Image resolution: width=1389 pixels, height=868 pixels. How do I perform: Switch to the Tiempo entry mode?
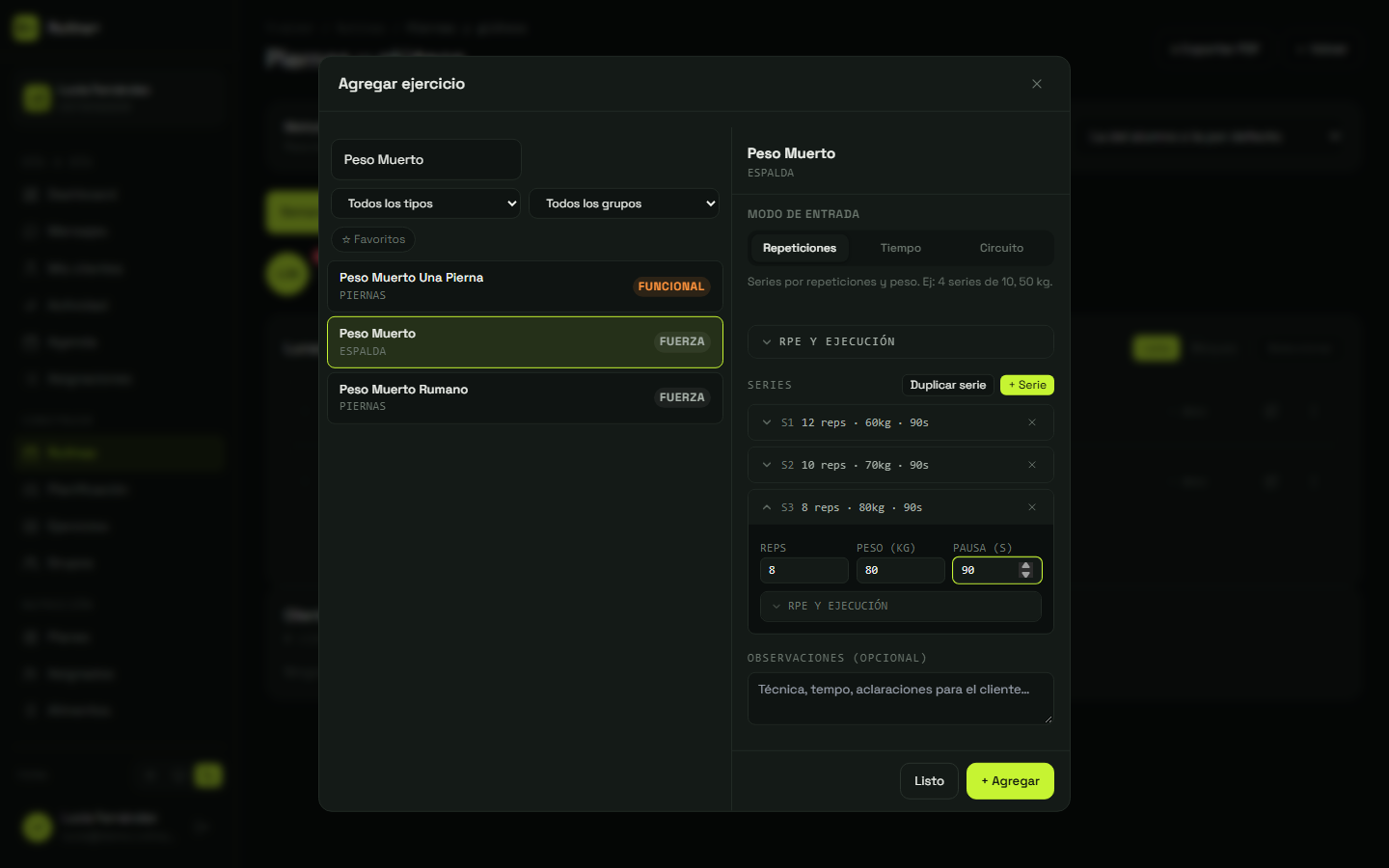click(901, 248)
